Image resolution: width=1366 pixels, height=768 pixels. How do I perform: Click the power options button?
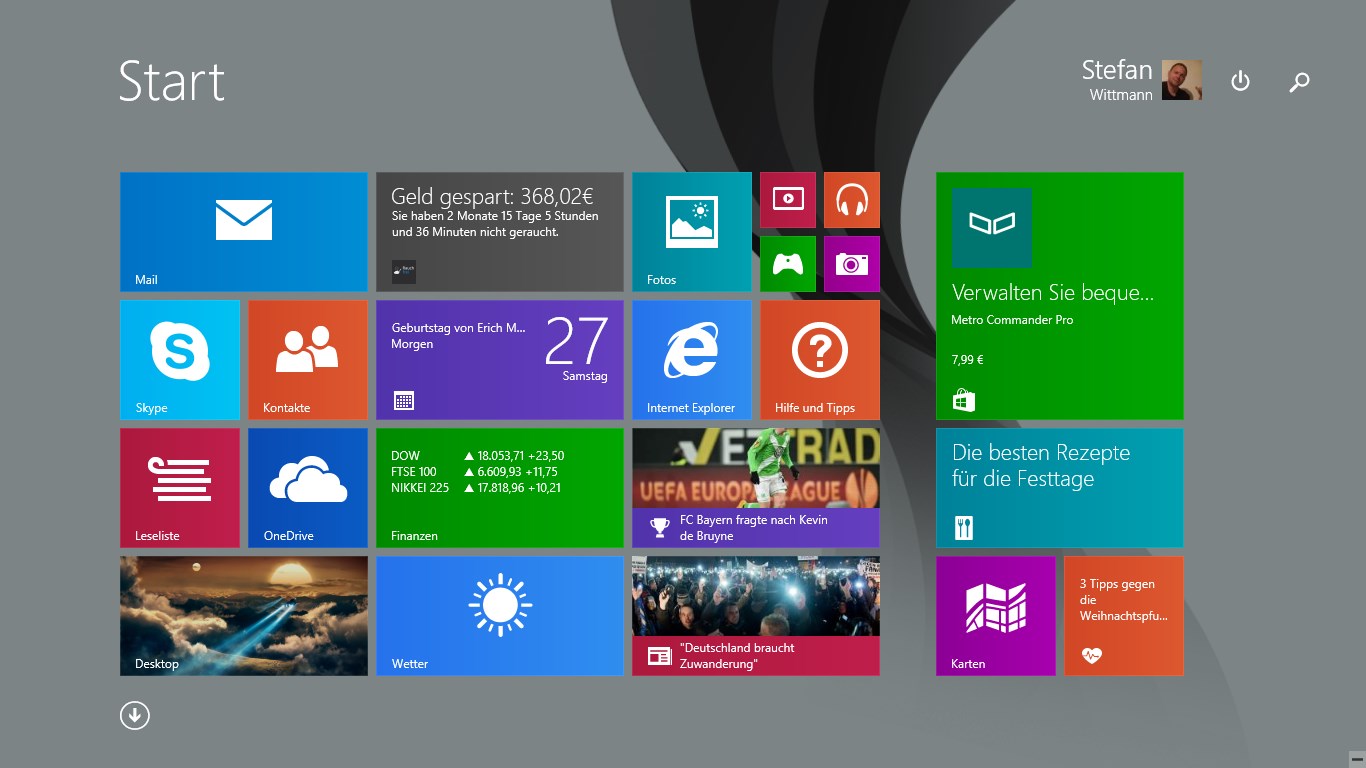tap(1240, 81)
